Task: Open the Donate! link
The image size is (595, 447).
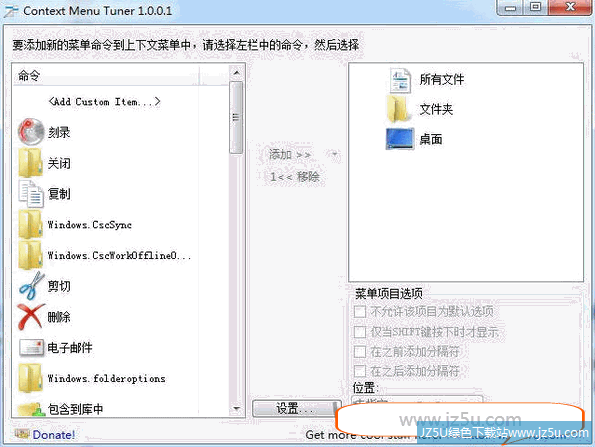Action: [54, 435]
